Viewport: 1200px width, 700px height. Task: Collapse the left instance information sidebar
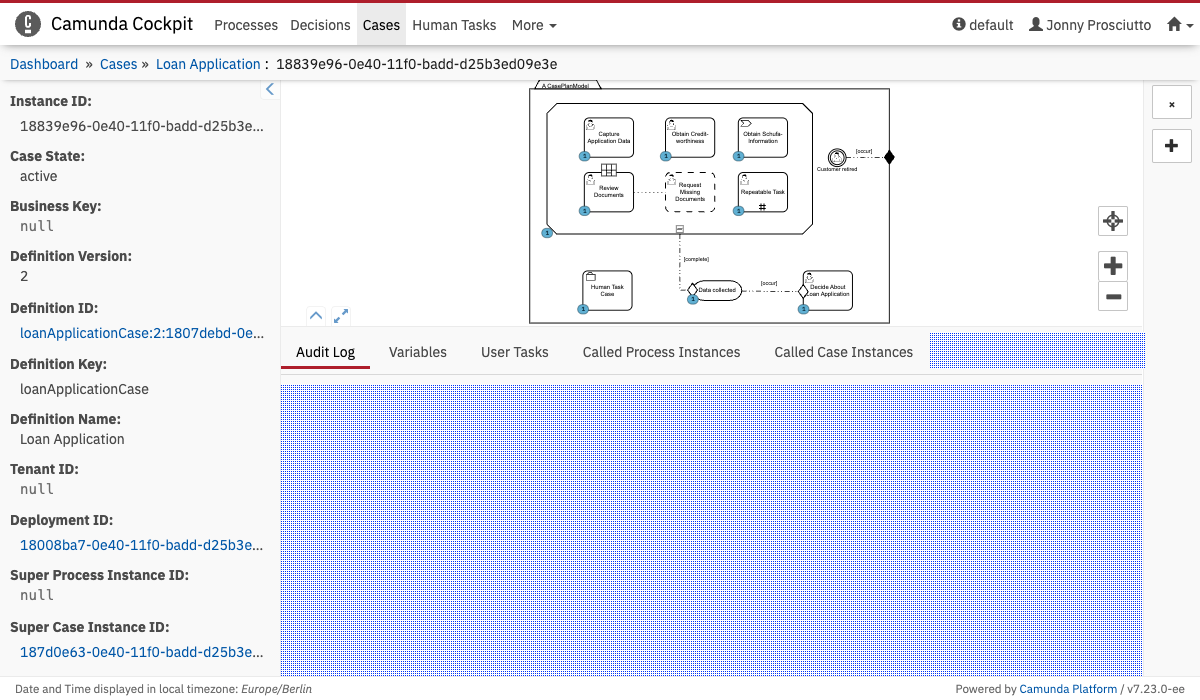pyautogui.click(x=269, y=90)
